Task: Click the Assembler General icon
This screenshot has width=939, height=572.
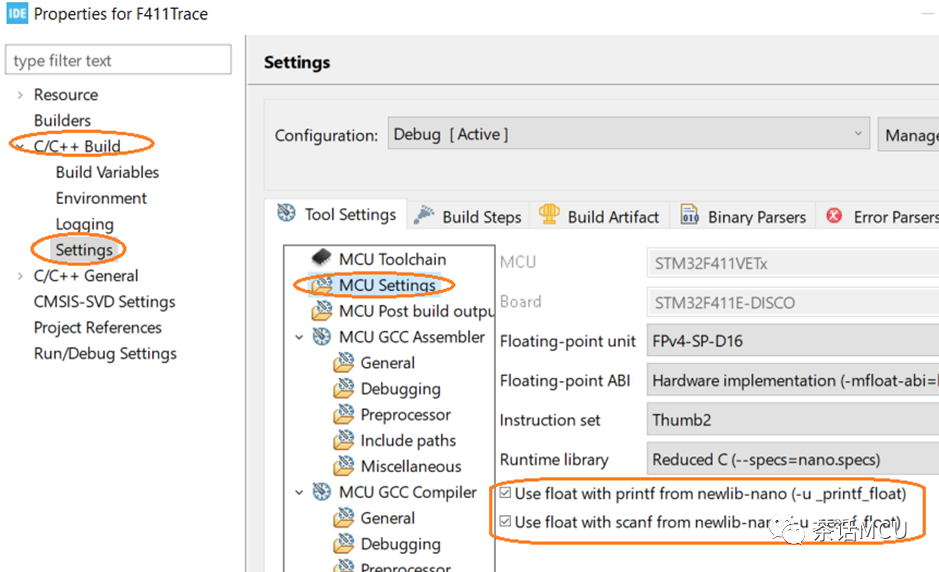Action: pyautogui.click(x=344, y=362)
